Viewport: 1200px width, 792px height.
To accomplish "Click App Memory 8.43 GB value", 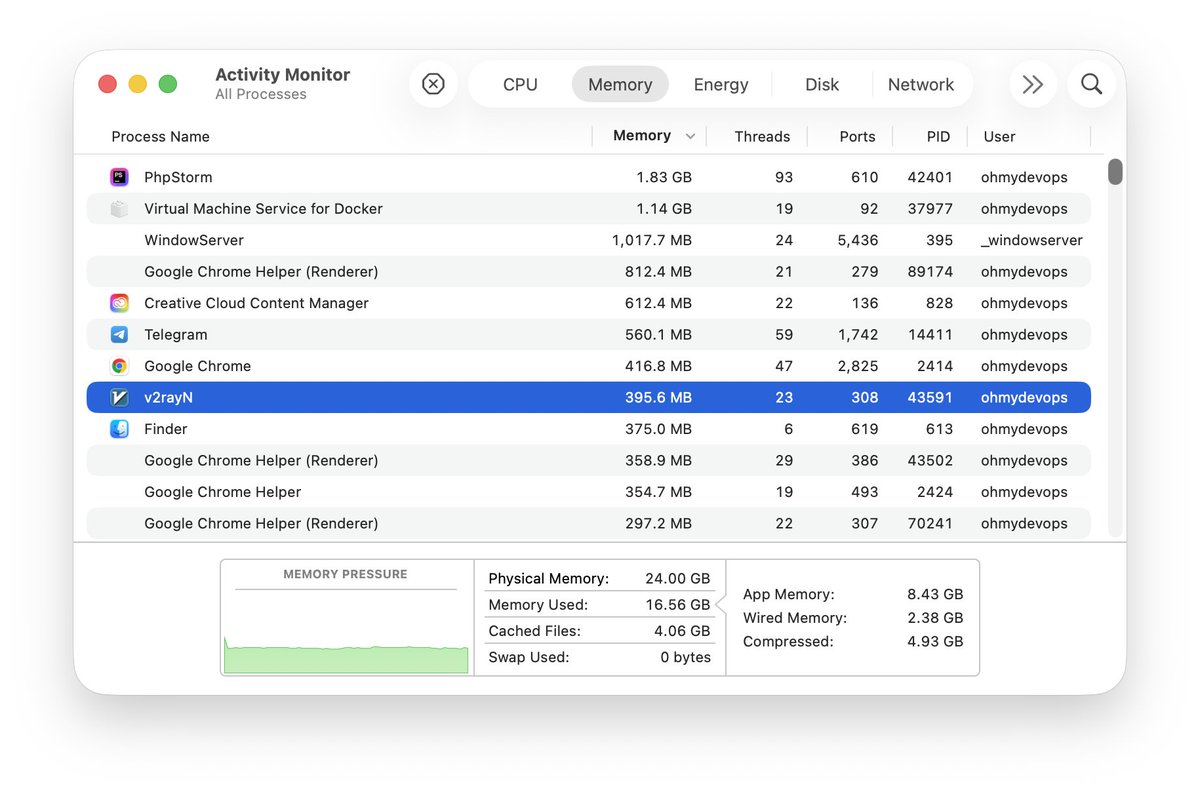I will (935, 594).
